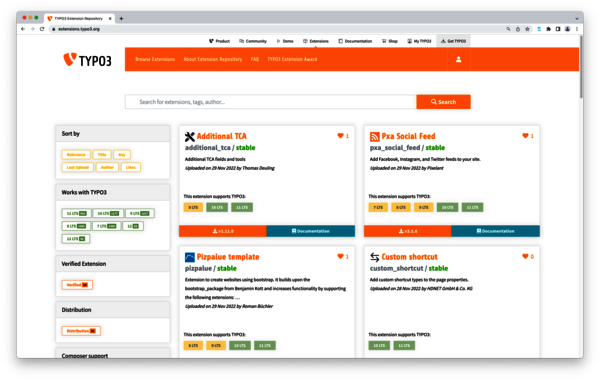Like the Pxa Social Feed extension via heart

(525, 136)
